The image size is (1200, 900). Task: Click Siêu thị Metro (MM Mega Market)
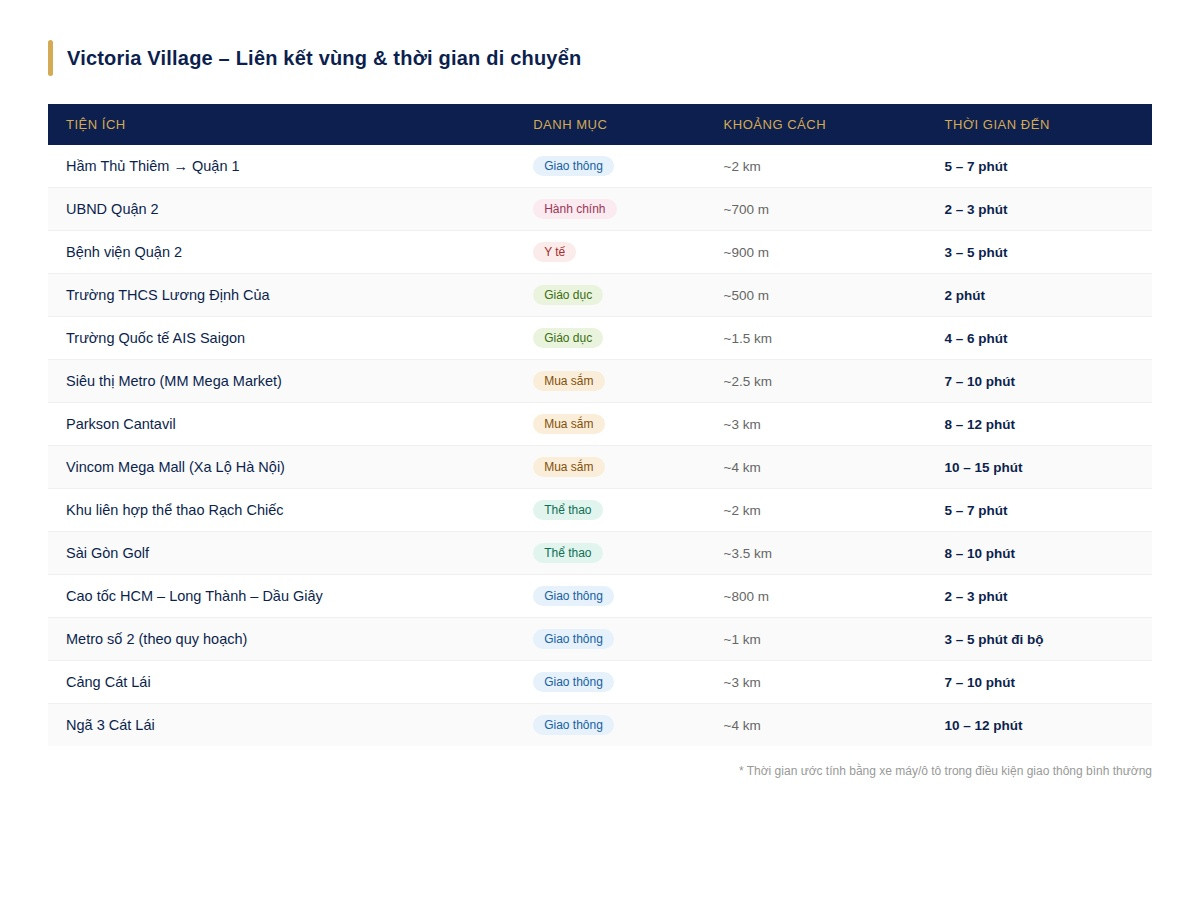174,381
